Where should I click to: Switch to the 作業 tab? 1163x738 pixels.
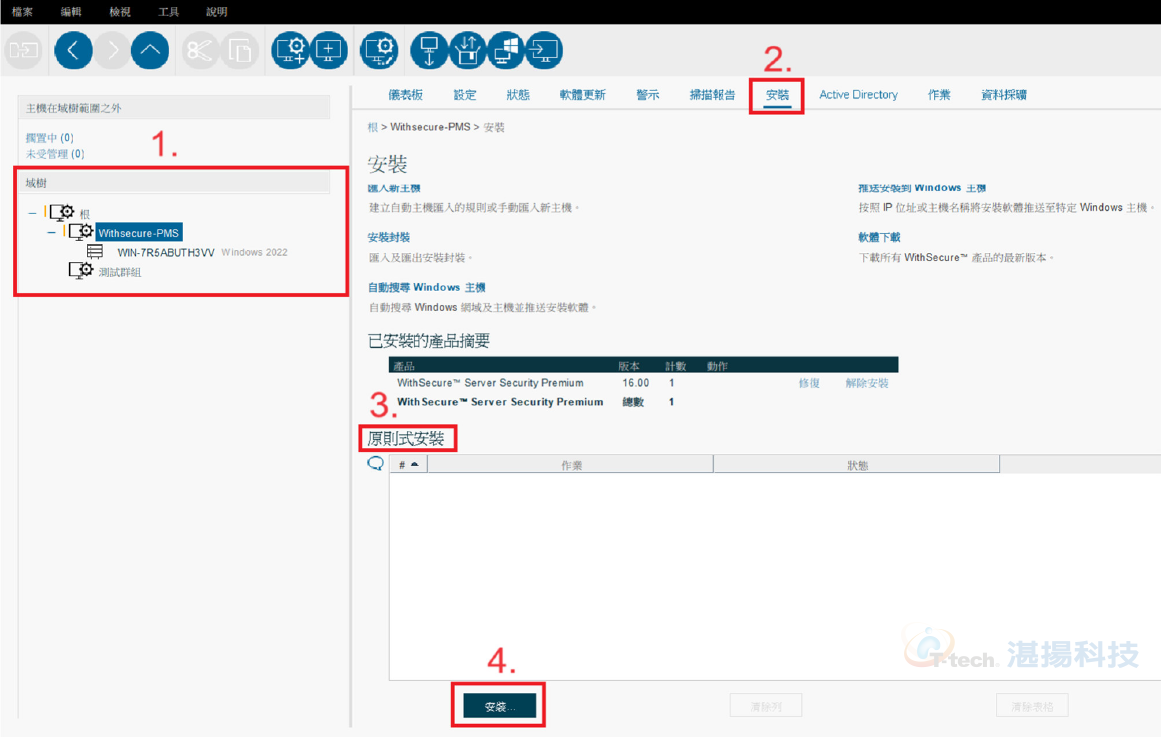939,94
